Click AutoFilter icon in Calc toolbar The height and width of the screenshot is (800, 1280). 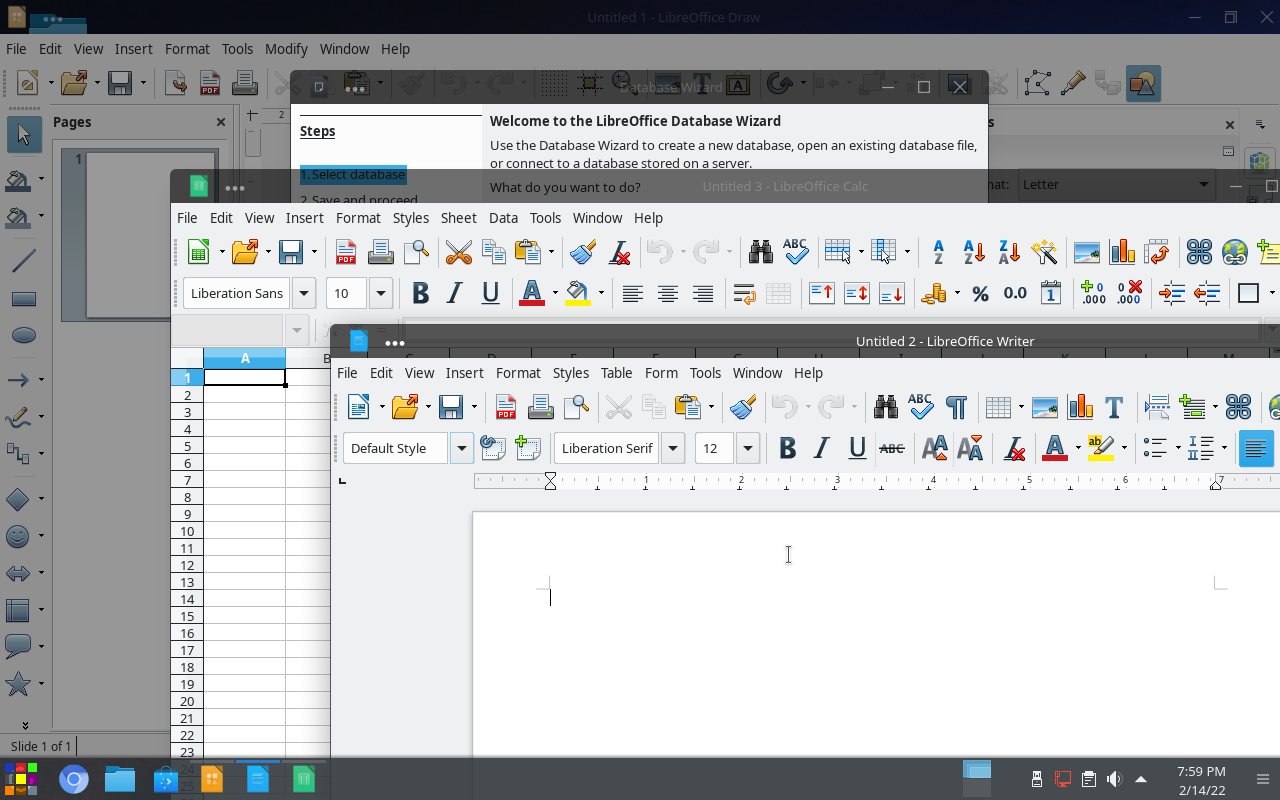1044,252
